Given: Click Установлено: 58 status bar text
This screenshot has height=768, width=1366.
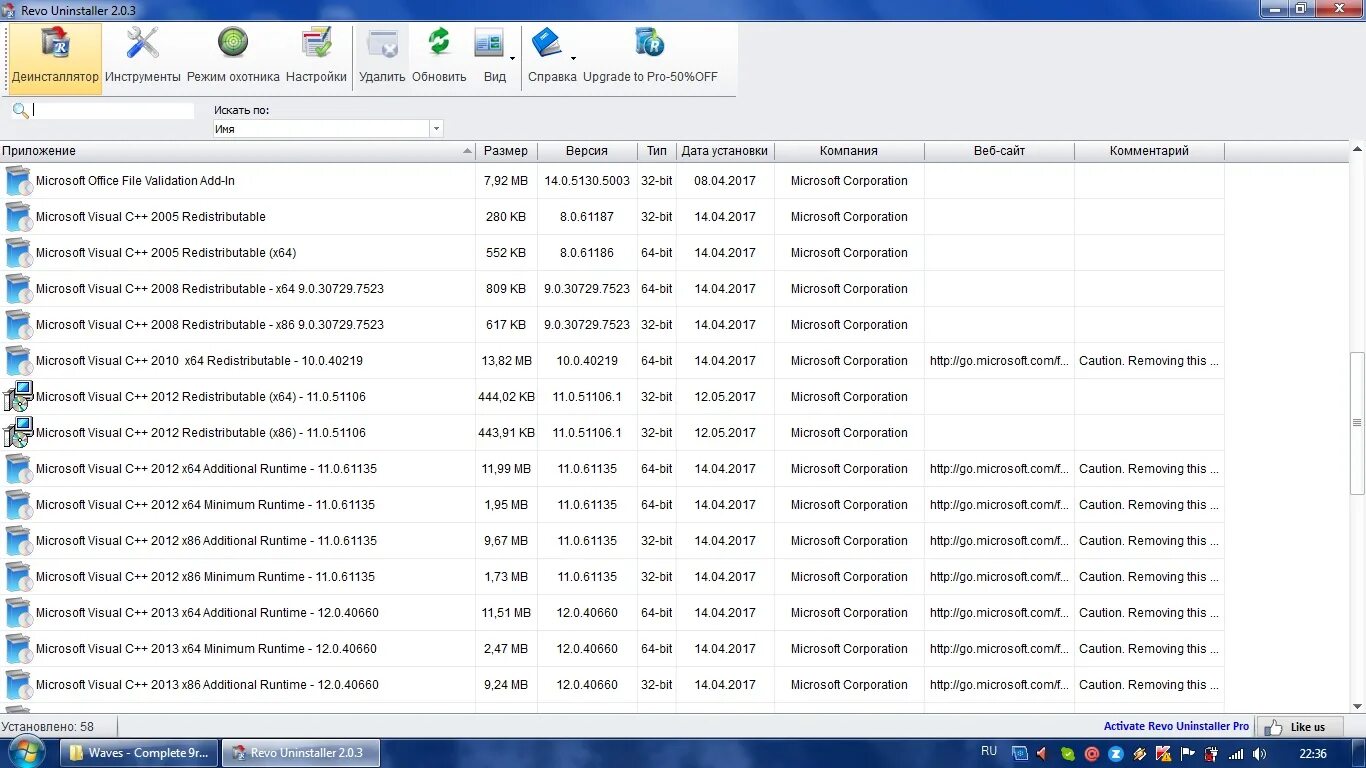Looking at the screenshot, I should [48, 727].
